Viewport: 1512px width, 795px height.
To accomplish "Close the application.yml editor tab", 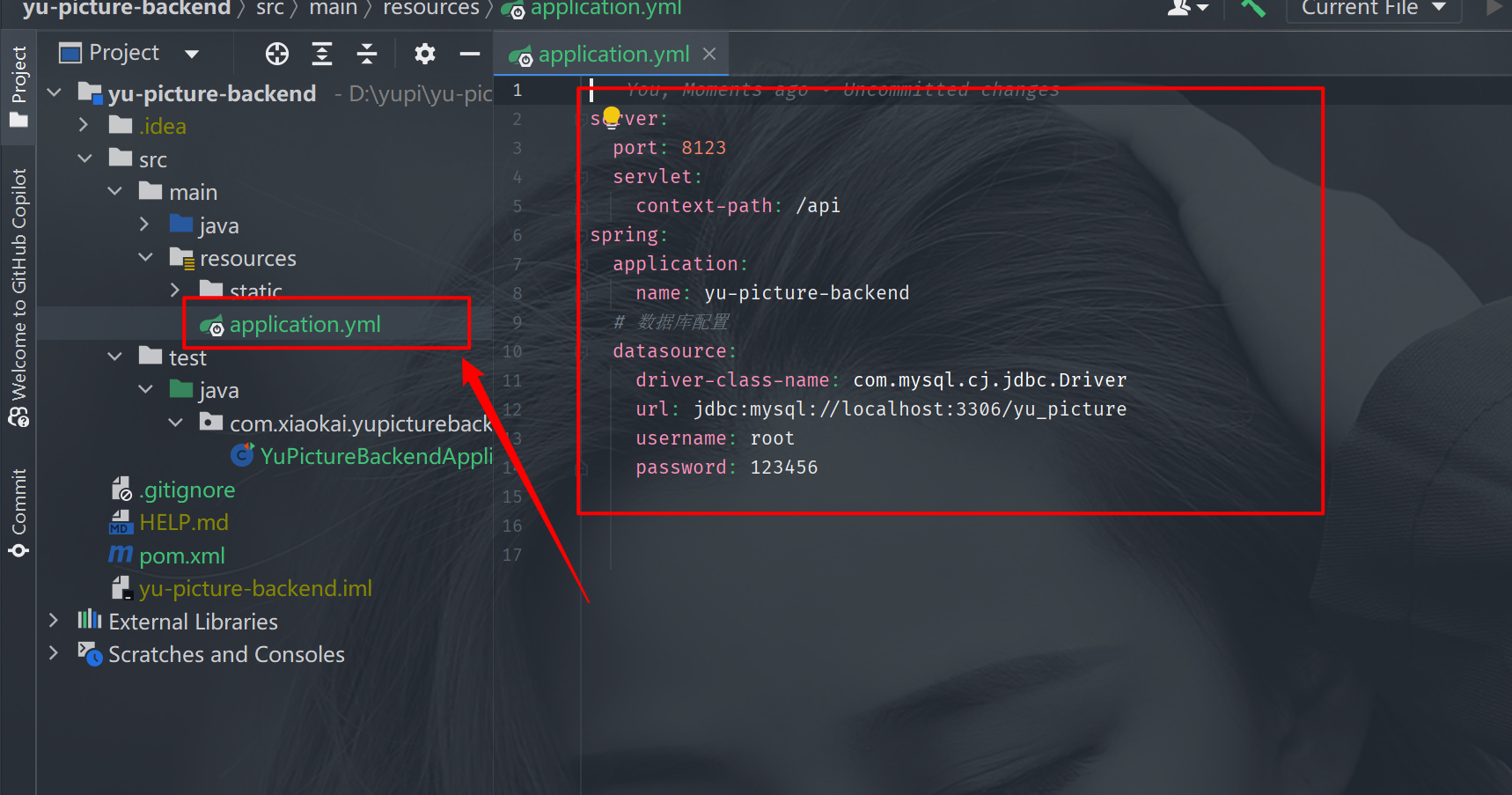I will point(709,55).
